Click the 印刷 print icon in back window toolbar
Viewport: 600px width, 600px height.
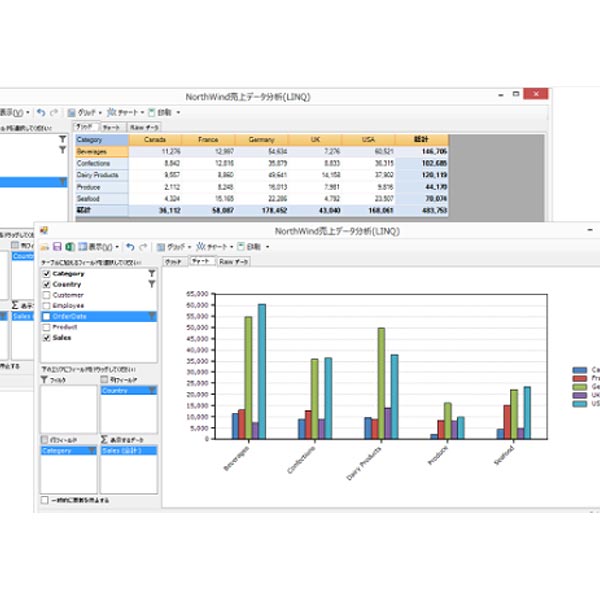click(x=152, y=112)
